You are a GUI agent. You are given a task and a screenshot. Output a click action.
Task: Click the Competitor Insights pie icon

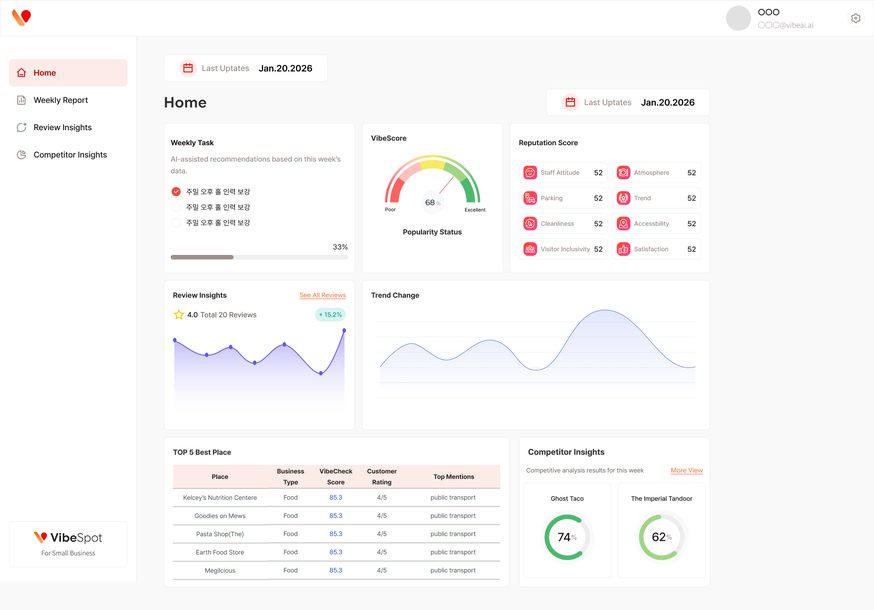(22, 155)
